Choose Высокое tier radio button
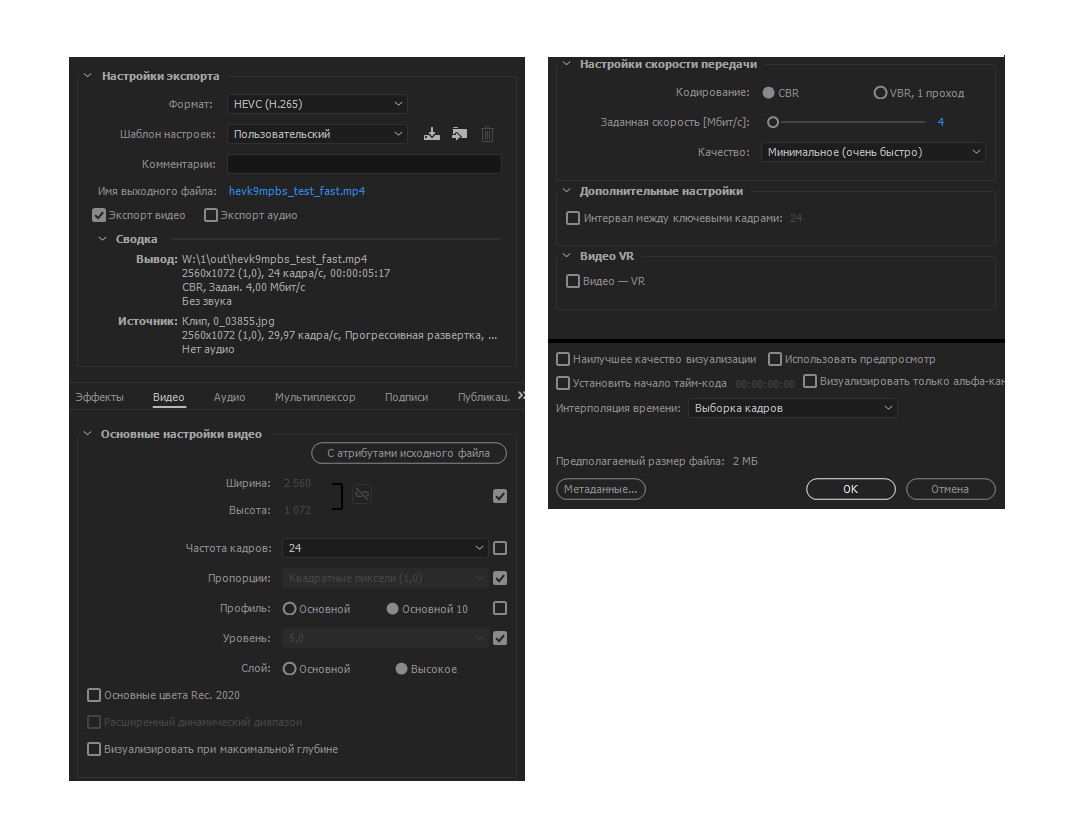 [402, 669]
